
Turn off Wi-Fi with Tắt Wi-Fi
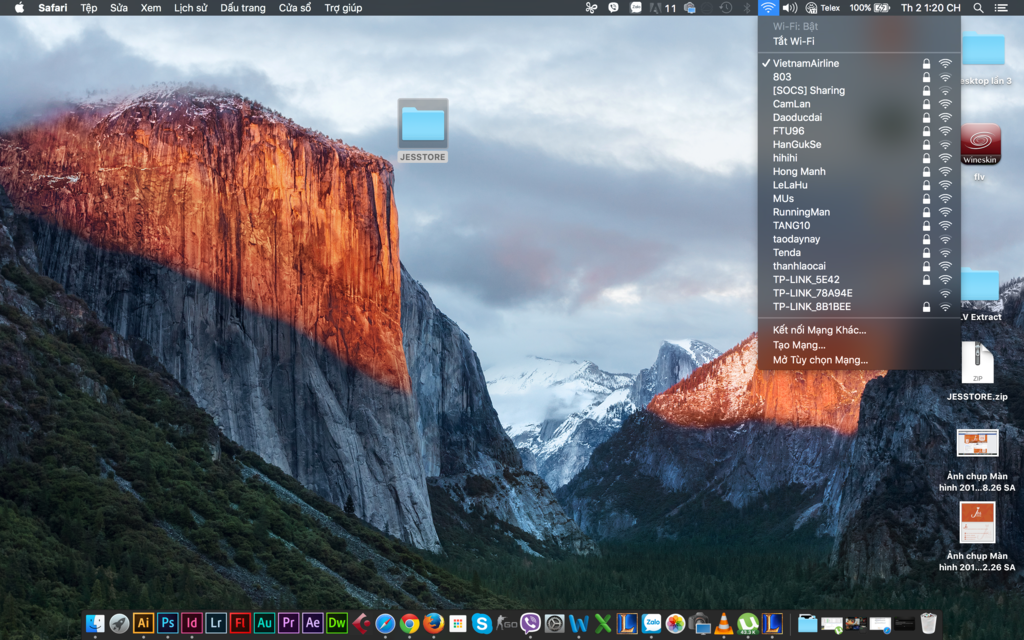coord(793,41)
